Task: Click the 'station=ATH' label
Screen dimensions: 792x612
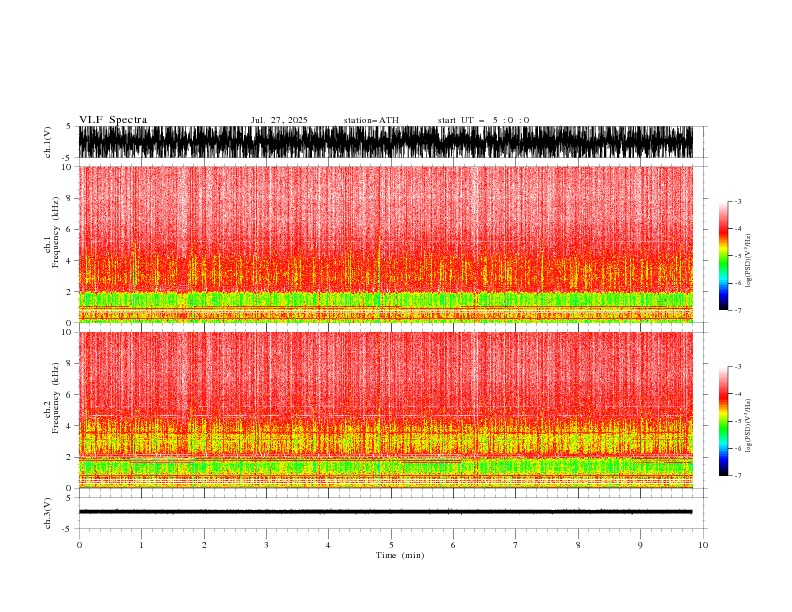Action: [371, 120]
